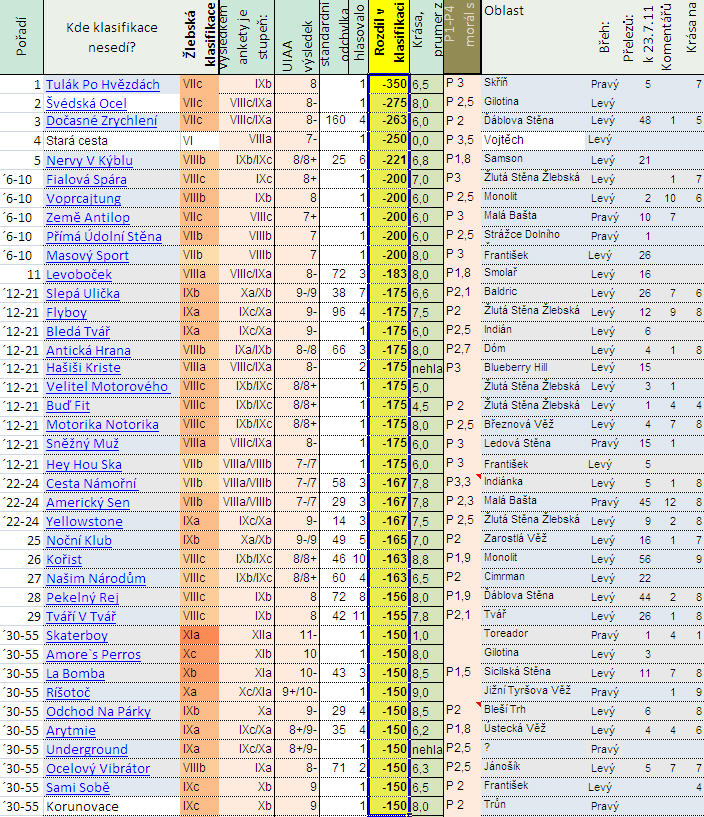Click the "Fialová Spára" link
Image resolution: width=704 pixels, height=817 pixels.
coord(86,179)
